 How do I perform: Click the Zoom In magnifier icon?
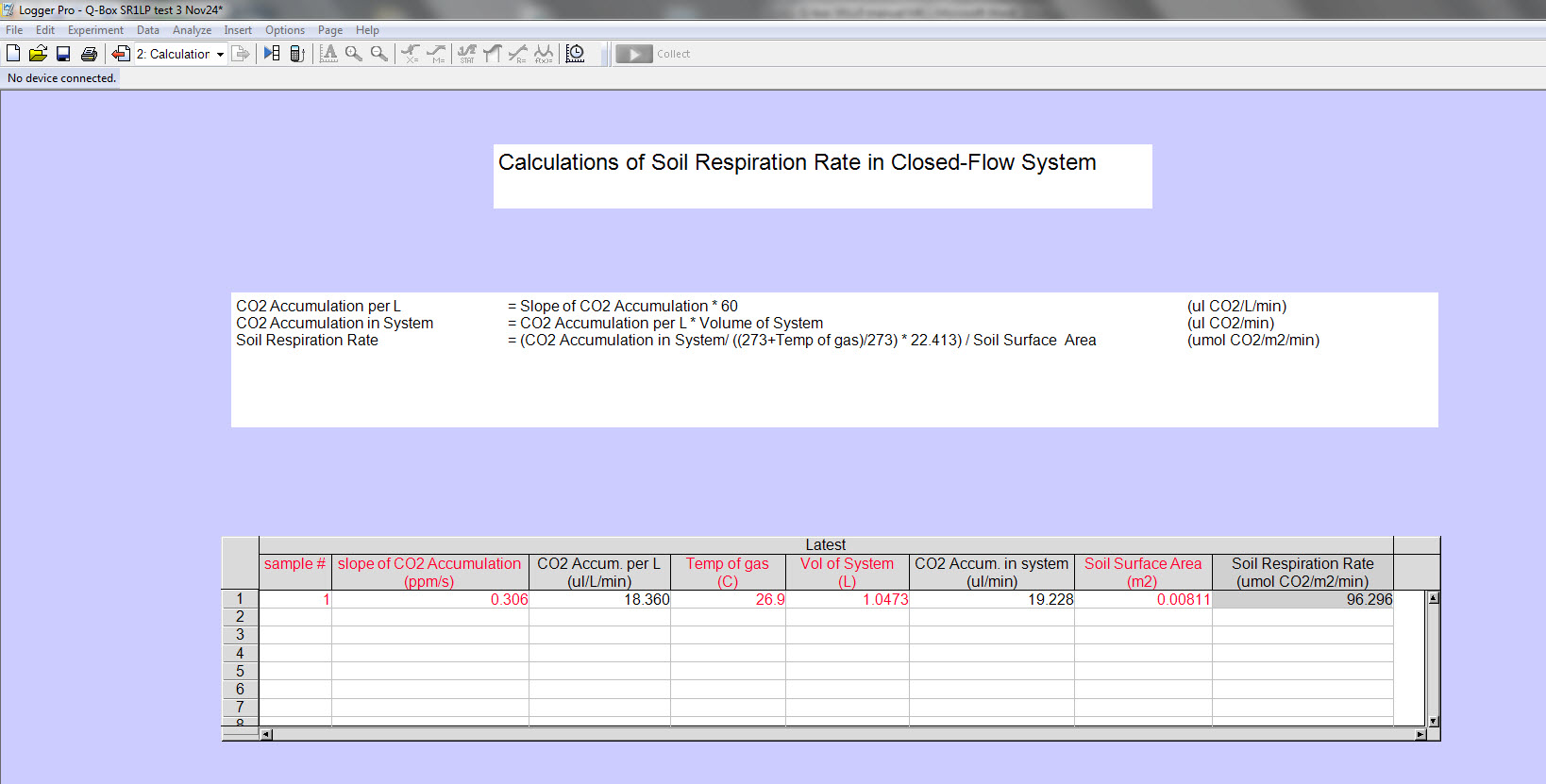click(x=354, y=54)
